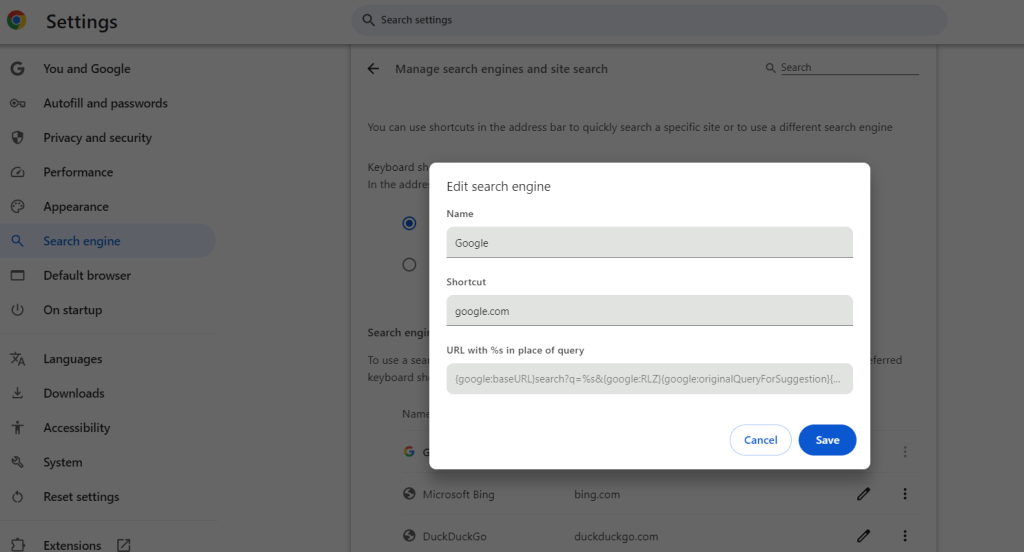Click the speedometer Performance icon
This screenshot has width=1024, height=552.
click(x=18, y=172)
